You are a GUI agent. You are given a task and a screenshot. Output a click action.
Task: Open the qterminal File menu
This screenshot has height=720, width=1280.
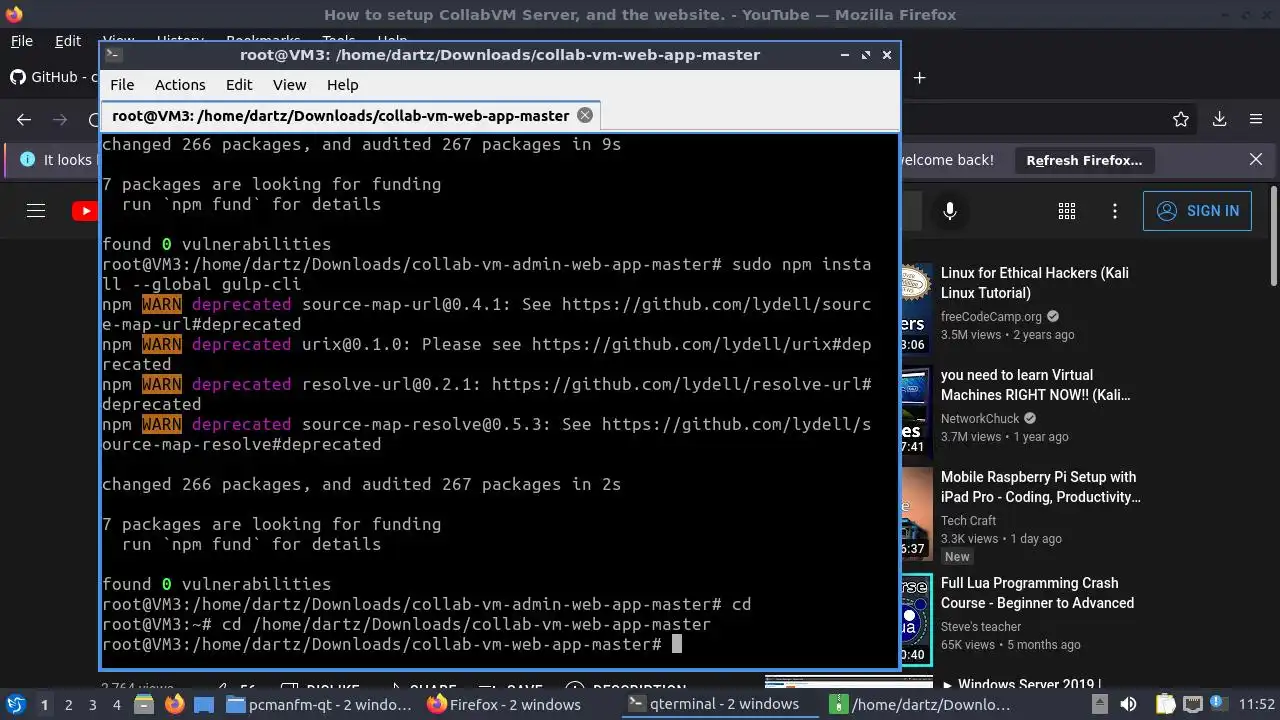121,85
